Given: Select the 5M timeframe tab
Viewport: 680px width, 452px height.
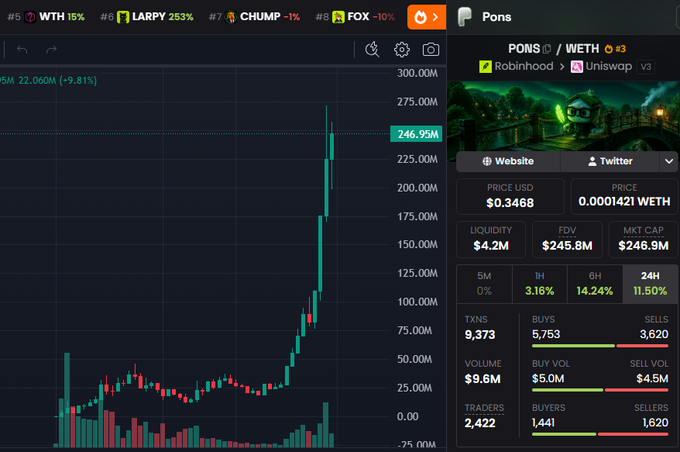Looking at the screenshot, I should click(x=484, y=284).
